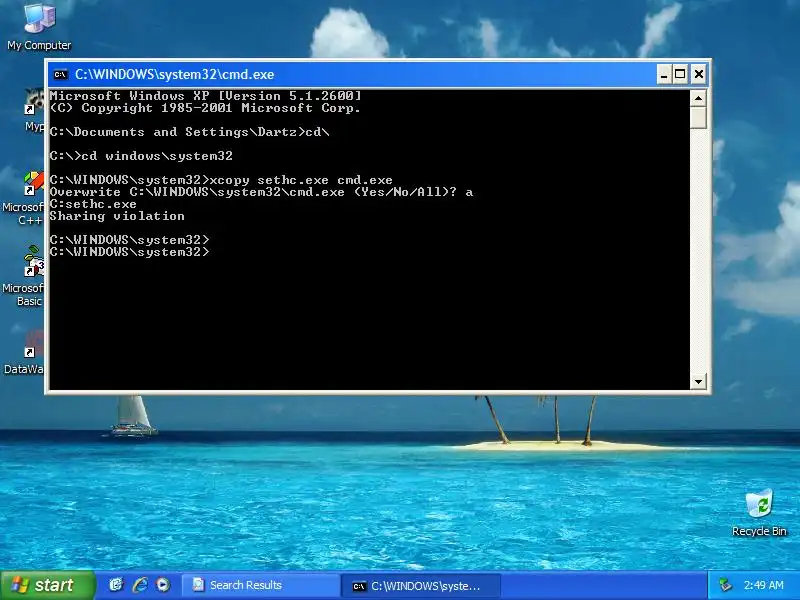The height and width of the screenshot is (600, 800).
Task: Click the Overwrite (Yes/No/All)? prompt line
Action: (x=261, y=192)
